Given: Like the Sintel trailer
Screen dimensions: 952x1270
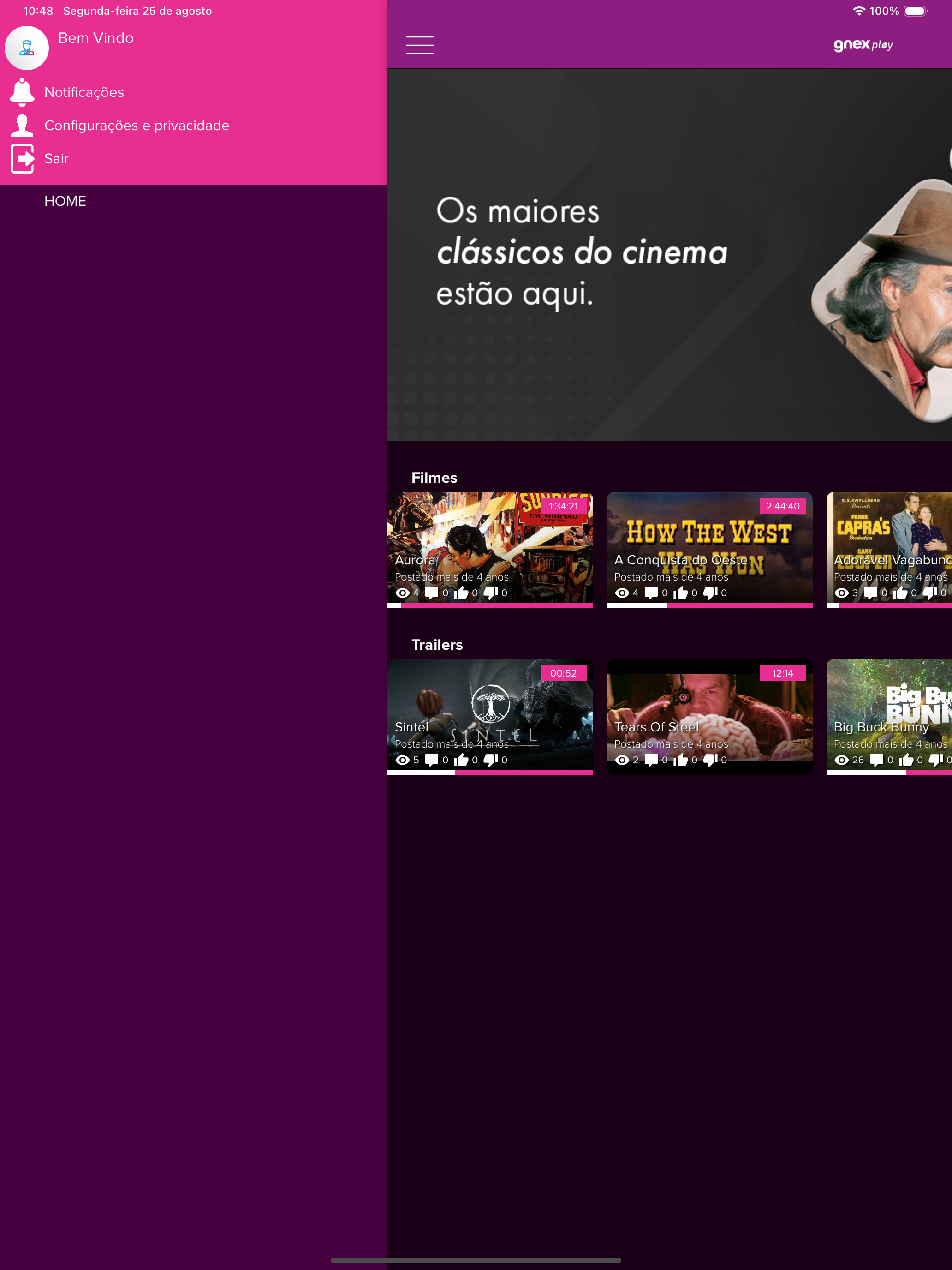Looking at the screenshot, I should pos(461,760).
